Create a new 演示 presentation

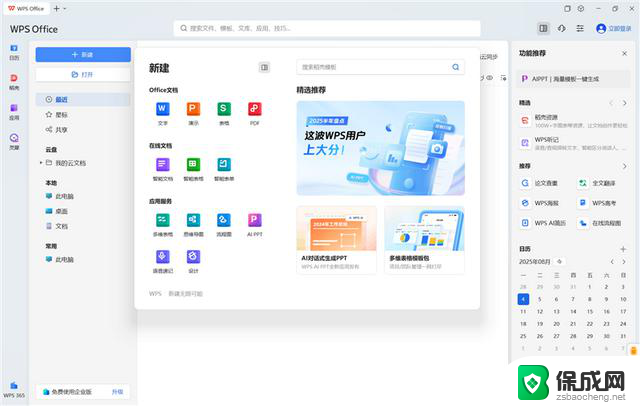point(193,109)
